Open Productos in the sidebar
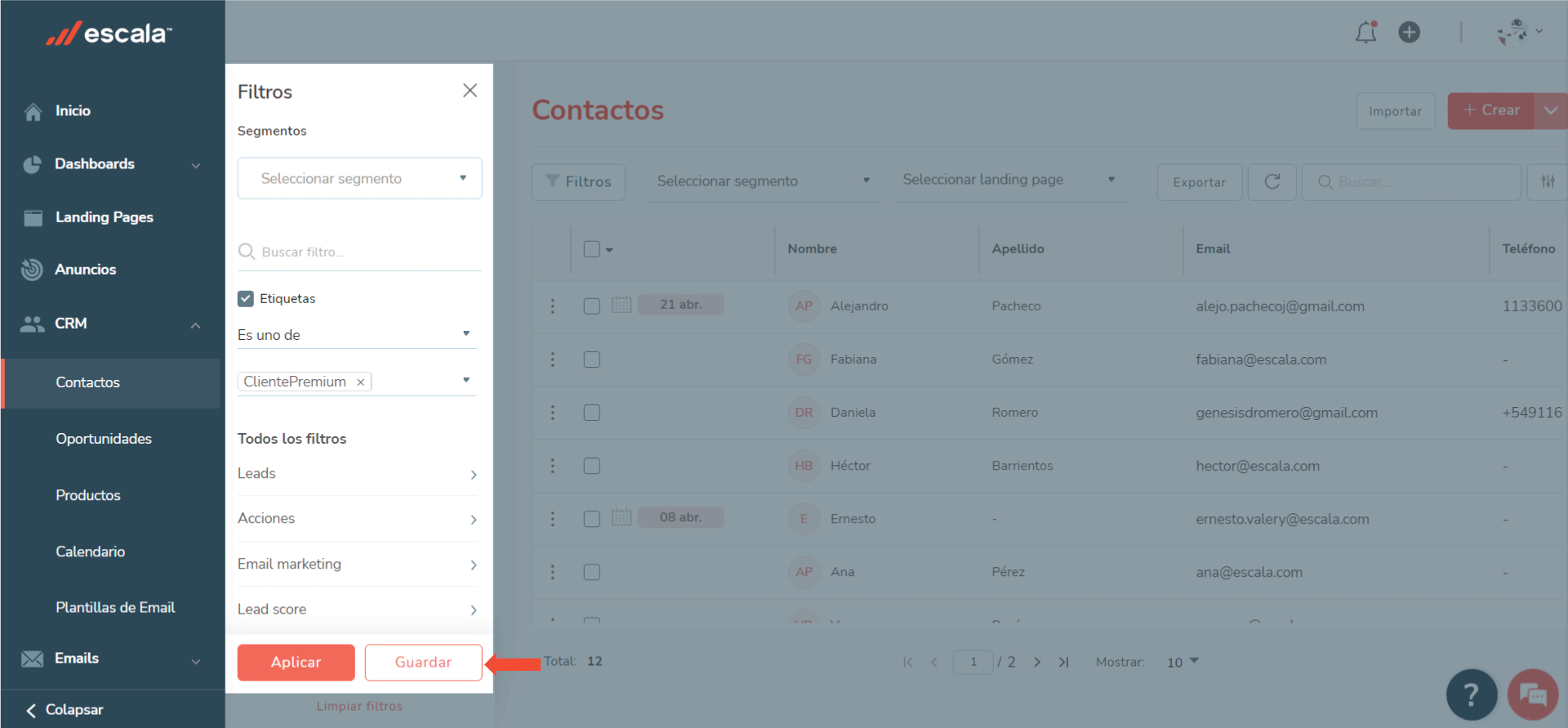The height and width of the screenshot is (728, 1568). tap(88, 495)
